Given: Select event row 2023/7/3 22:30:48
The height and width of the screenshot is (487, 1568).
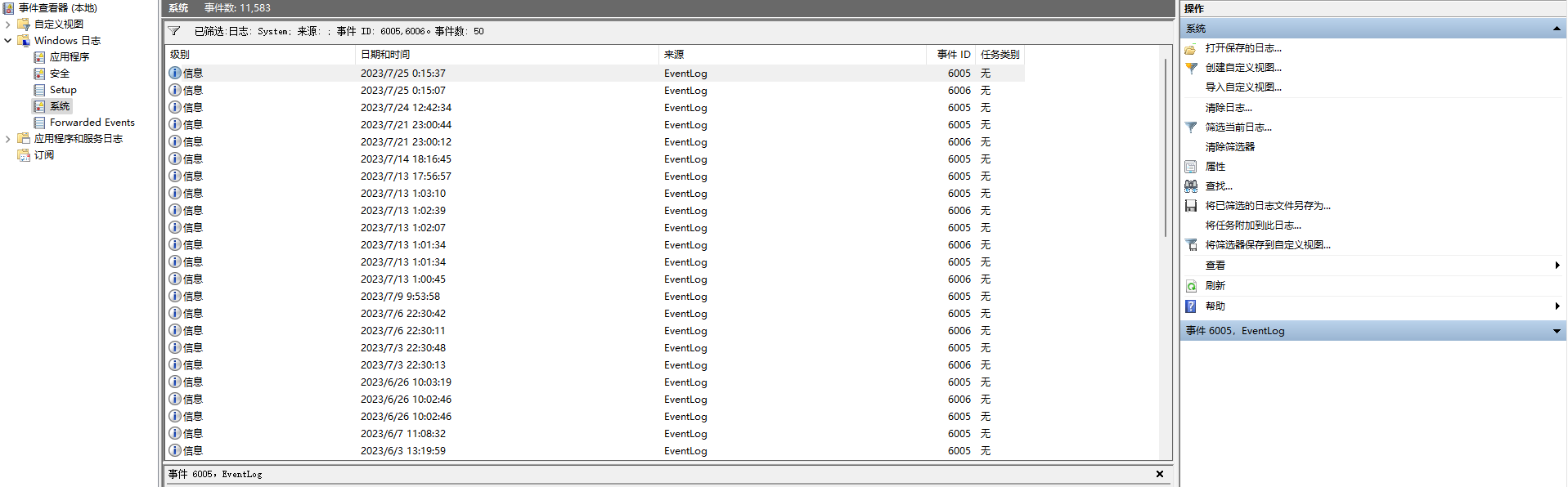Looking at the screenshot, I should point(595,348).
